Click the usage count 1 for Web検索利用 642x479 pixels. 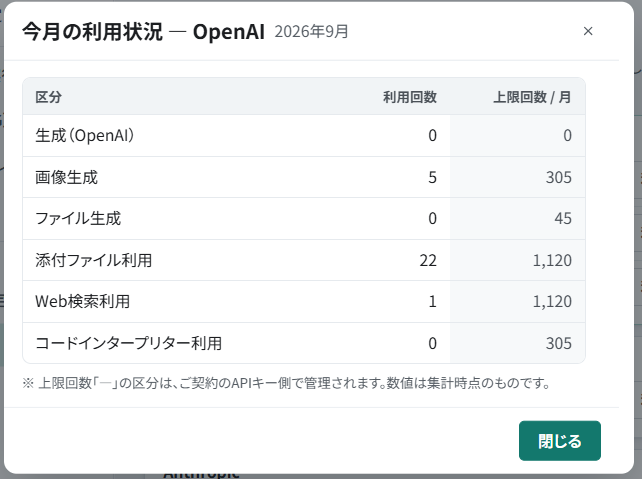[x=432, y=302]
